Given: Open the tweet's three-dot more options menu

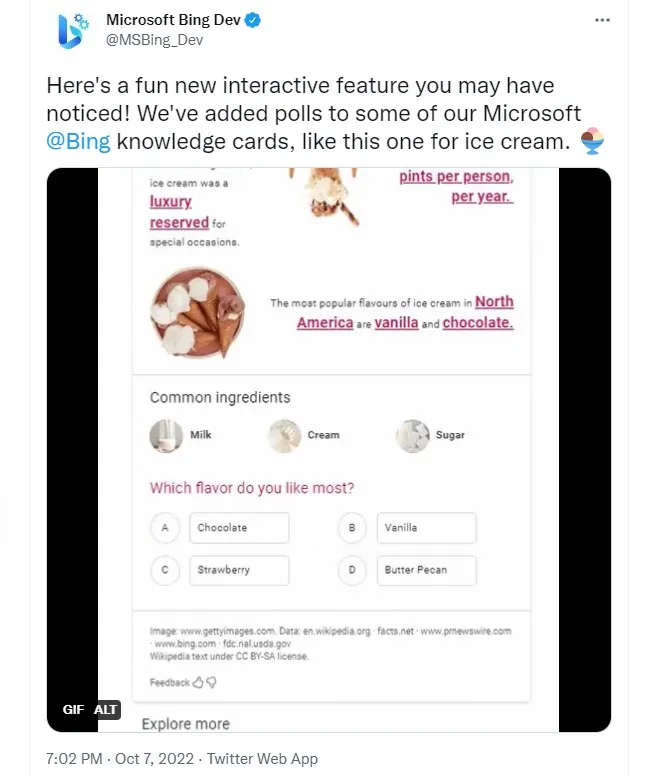Looking at the screenshot, I should 602,20.
